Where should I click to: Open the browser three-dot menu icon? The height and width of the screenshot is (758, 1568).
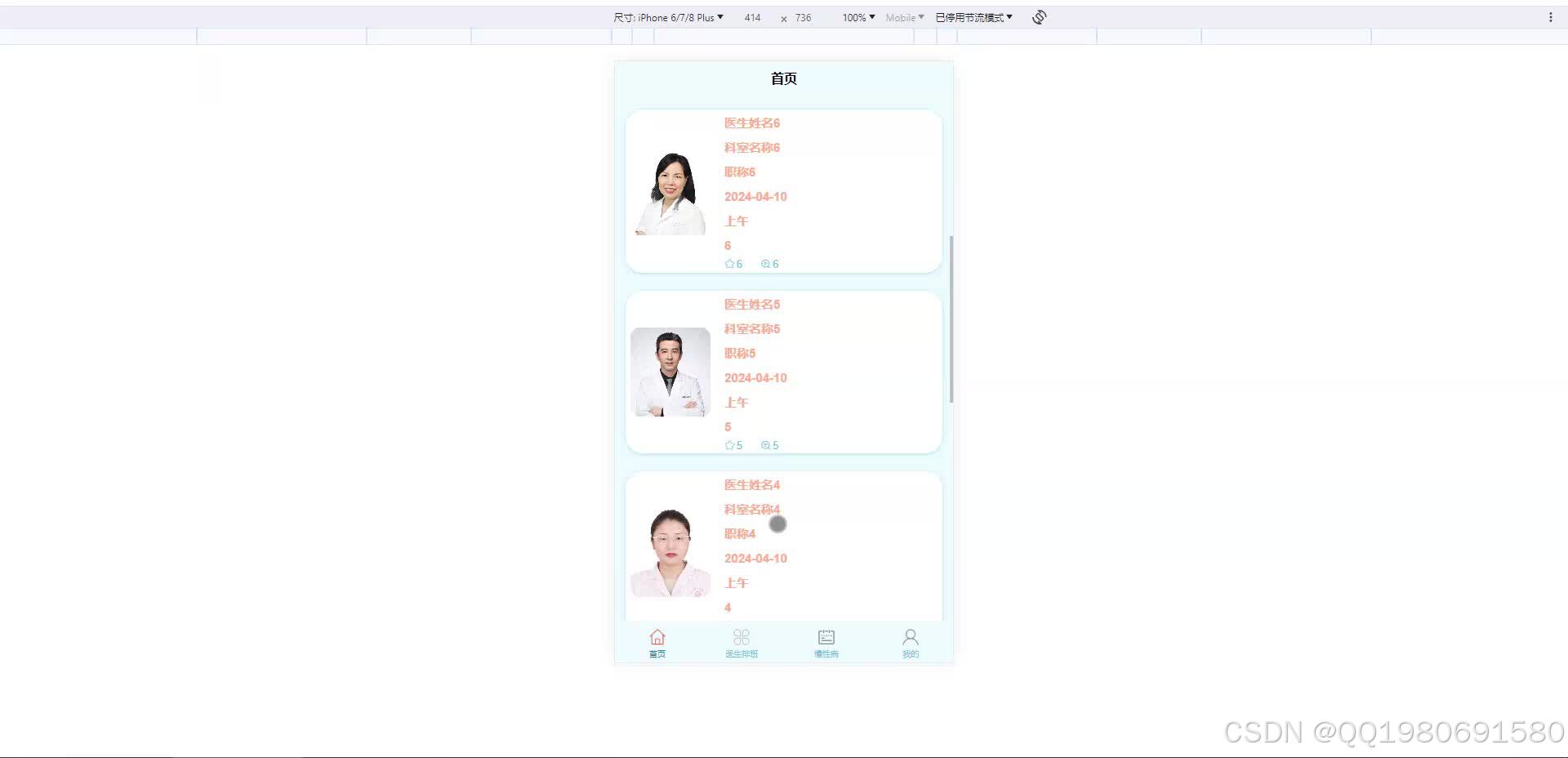1551,16
